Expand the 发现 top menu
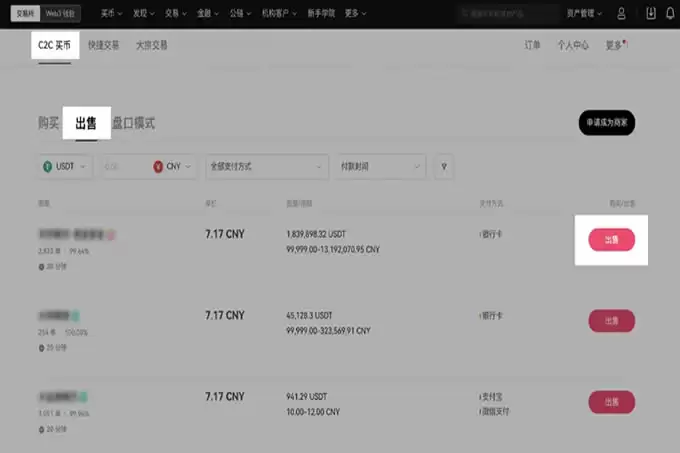This screenshot has width=680, height=453. tap(144, 13)
